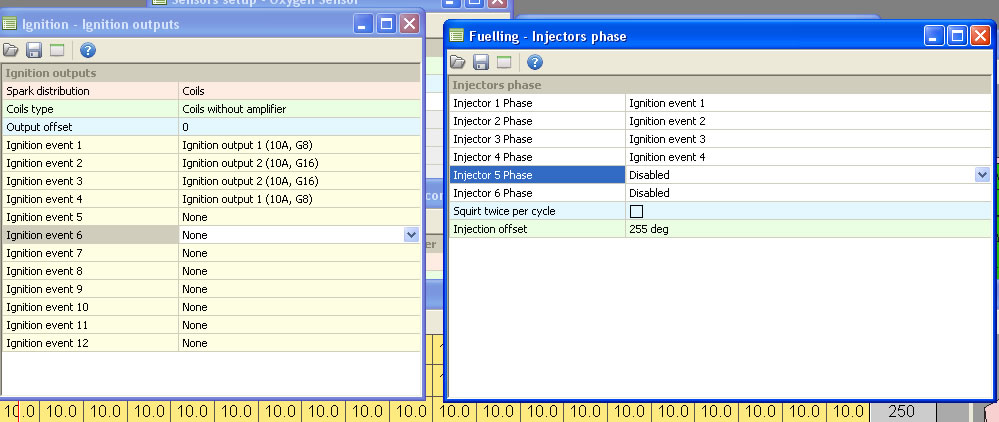Click the Coils type value field
The width and height of the screenshot is (999, 422).
298,109
